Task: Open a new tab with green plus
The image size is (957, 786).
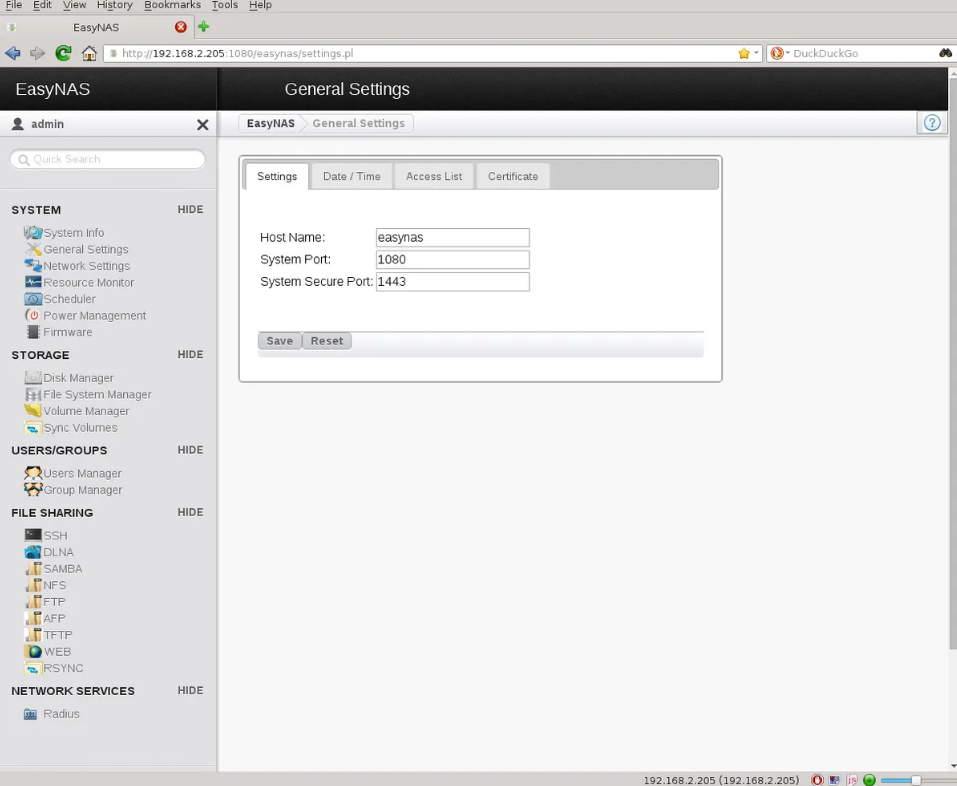Action: pos(204,27)
